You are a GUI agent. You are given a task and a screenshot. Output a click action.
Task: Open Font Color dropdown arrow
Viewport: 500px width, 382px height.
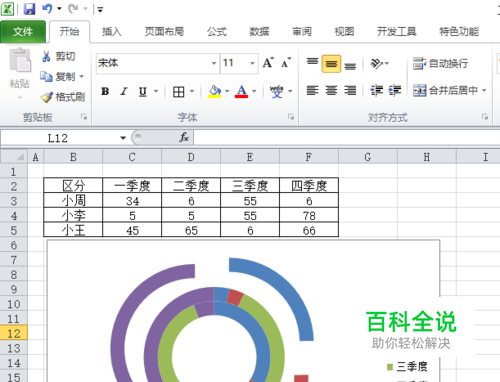254,91
